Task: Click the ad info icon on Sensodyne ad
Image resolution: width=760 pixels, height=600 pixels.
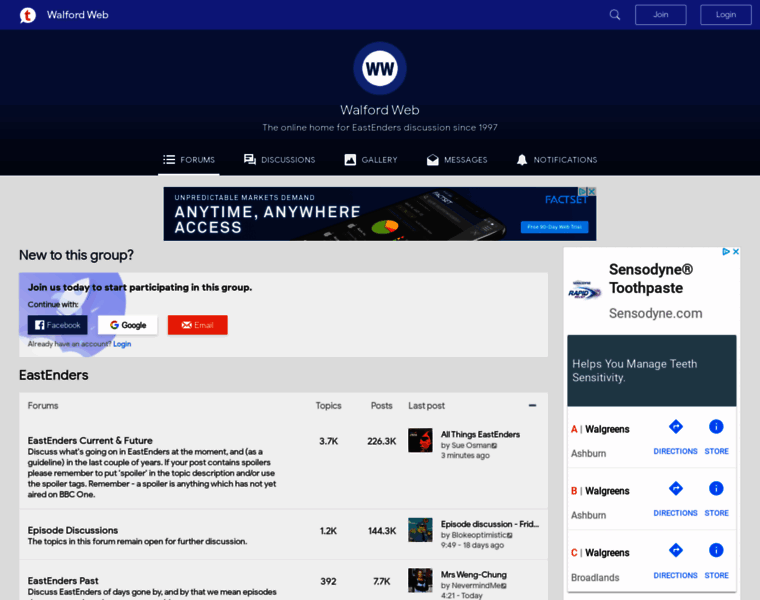Action: (x=726, y=252)
